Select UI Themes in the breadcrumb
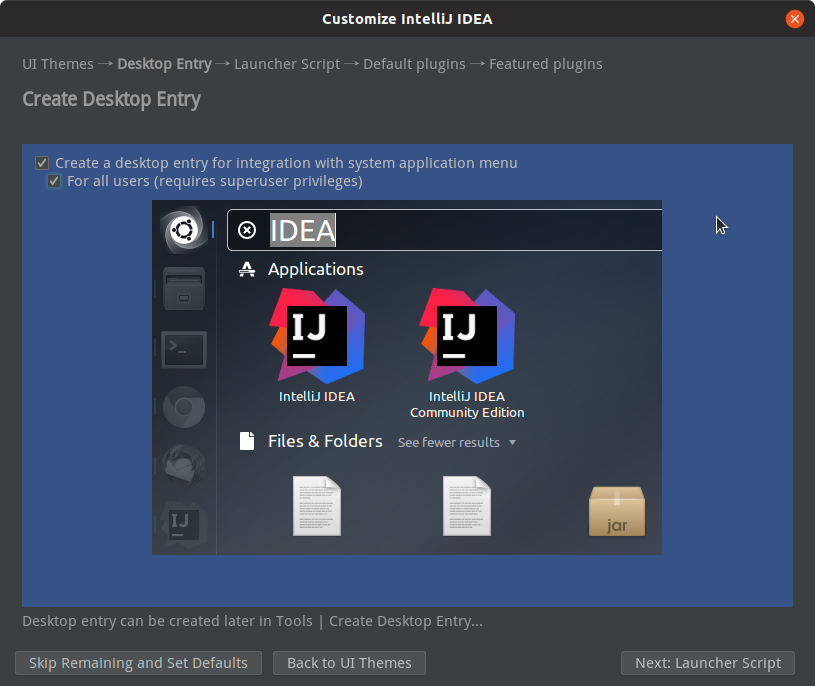 point(58,64)
